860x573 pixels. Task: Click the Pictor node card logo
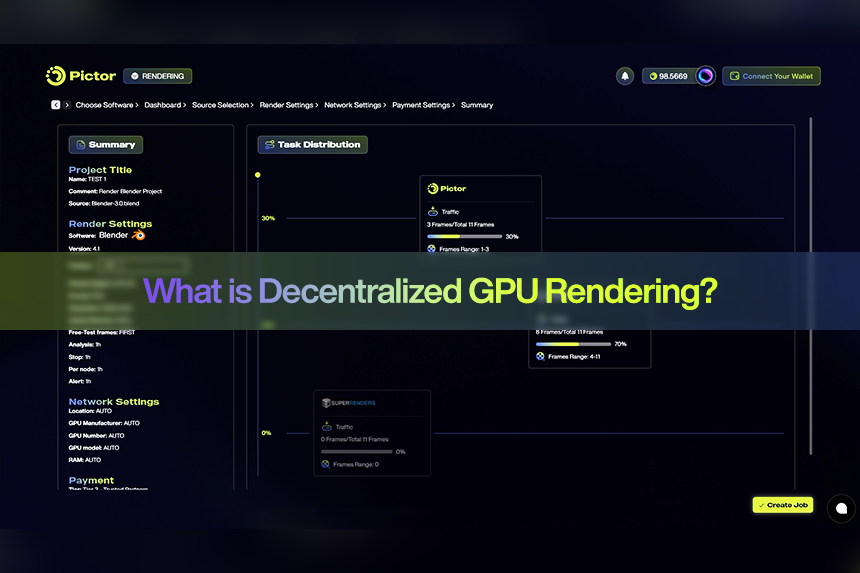[446, 189]
